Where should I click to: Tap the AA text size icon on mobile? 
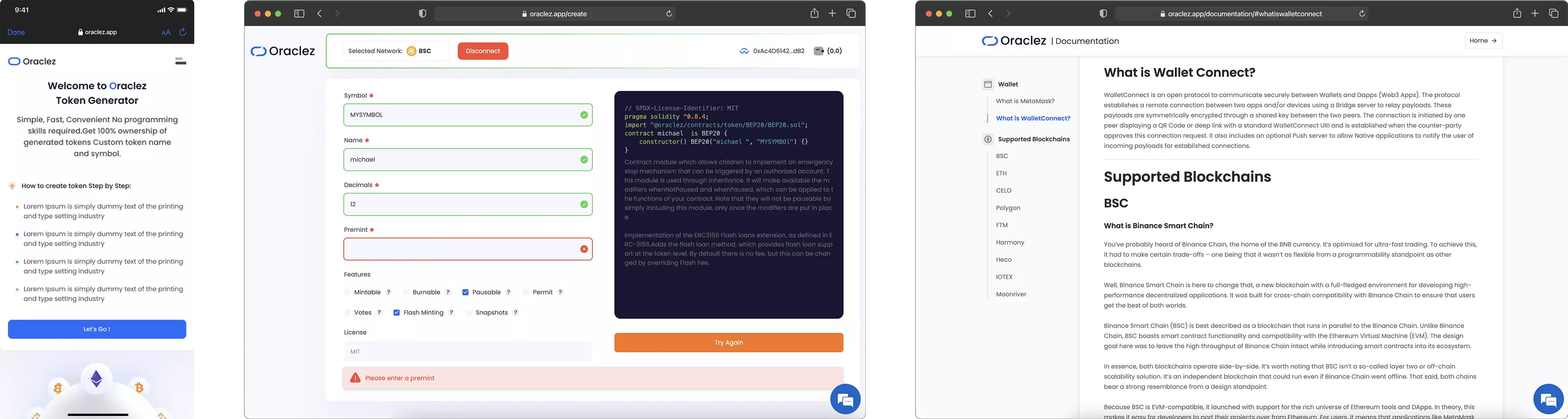pyautogui.click(x=166, y=33)
